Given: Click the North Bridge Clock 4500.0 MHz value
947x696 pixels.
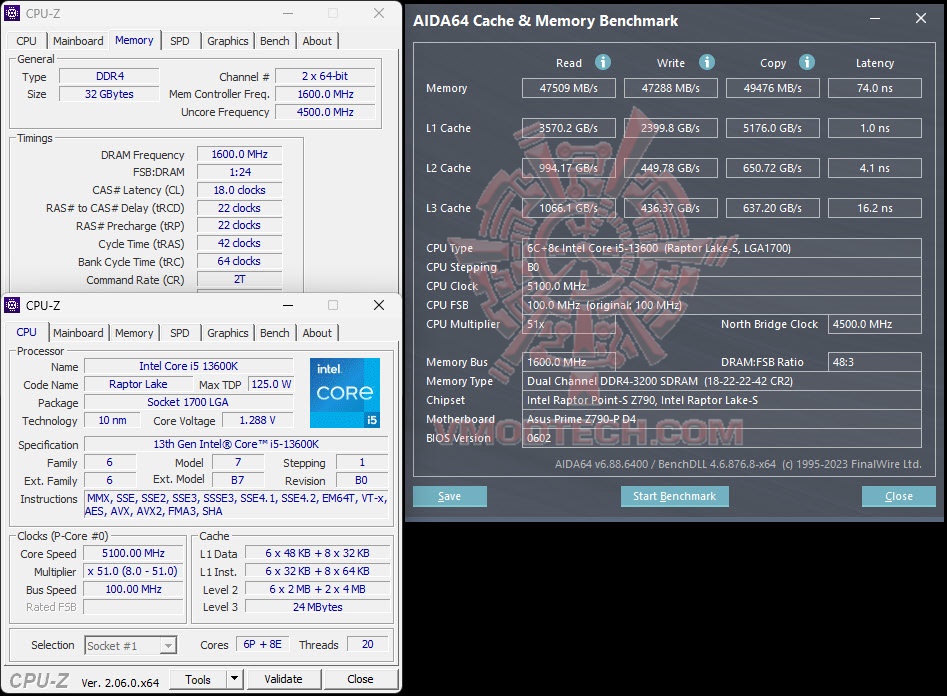Looking at the screenshot, I should coord(875,324).
